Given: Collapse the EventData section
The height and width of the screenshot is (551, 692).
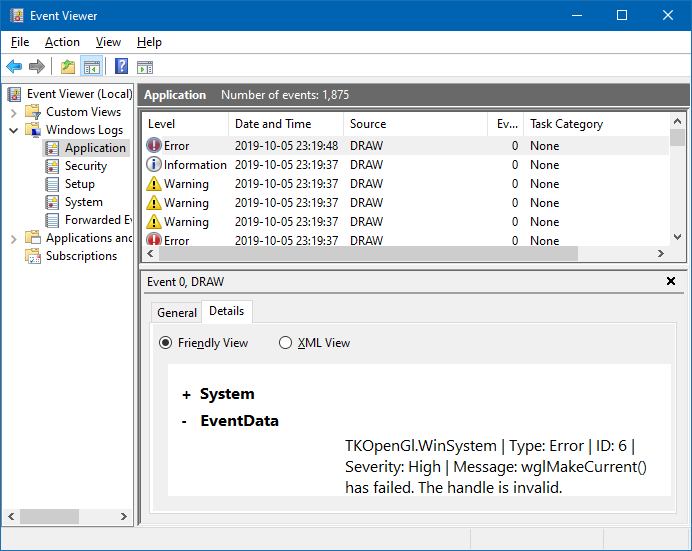Looking at the screenshot, I should pos(185,422).
